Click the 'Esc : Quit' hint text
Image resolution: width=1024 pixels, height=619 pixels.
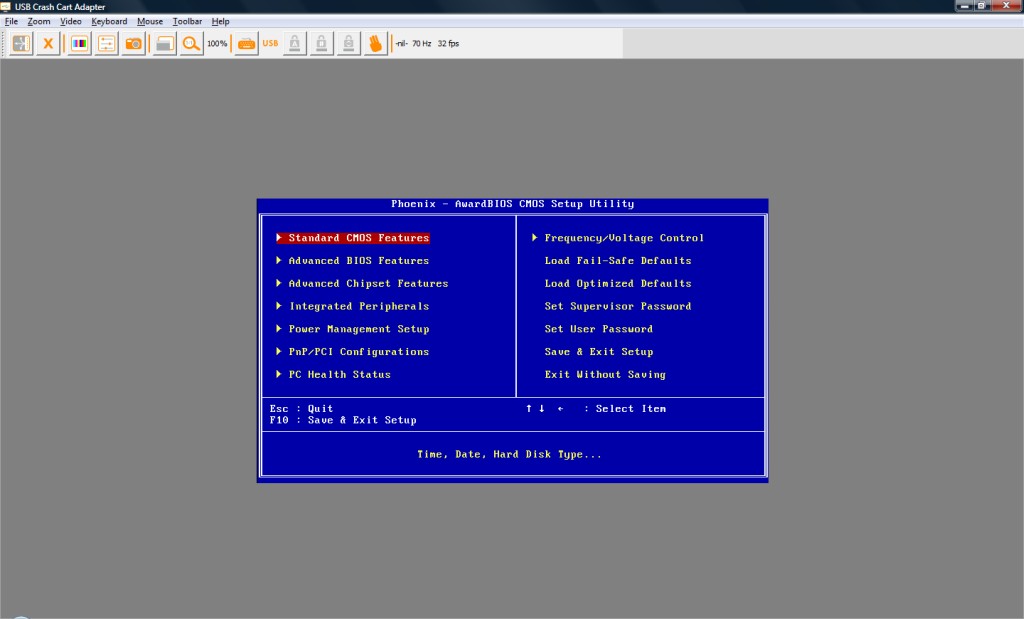[x=301, y=409]
